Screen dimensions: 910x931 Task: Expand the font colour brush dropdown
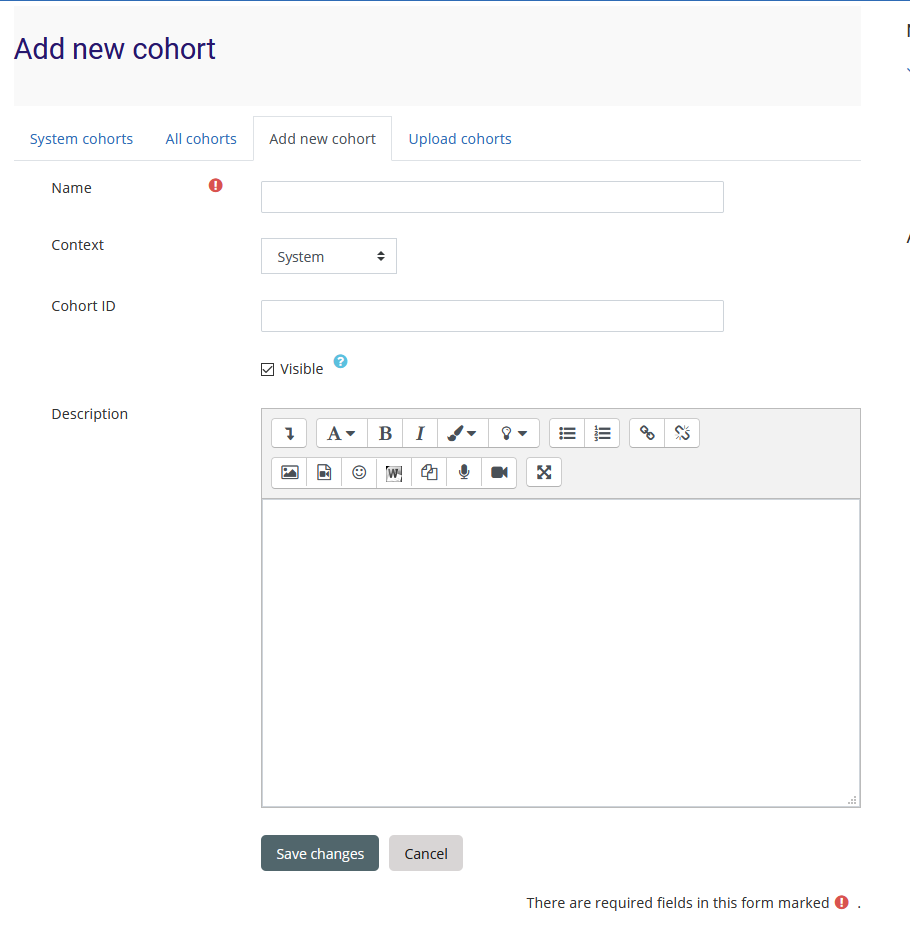coord(462,433)
